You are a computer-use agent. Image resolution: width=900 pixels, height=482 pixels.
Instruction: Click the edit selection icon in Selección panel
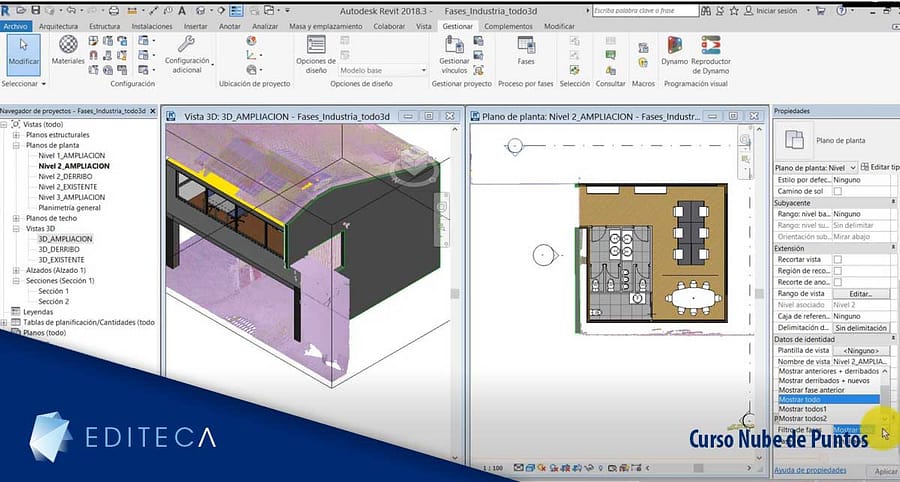(x=574, y=69)
